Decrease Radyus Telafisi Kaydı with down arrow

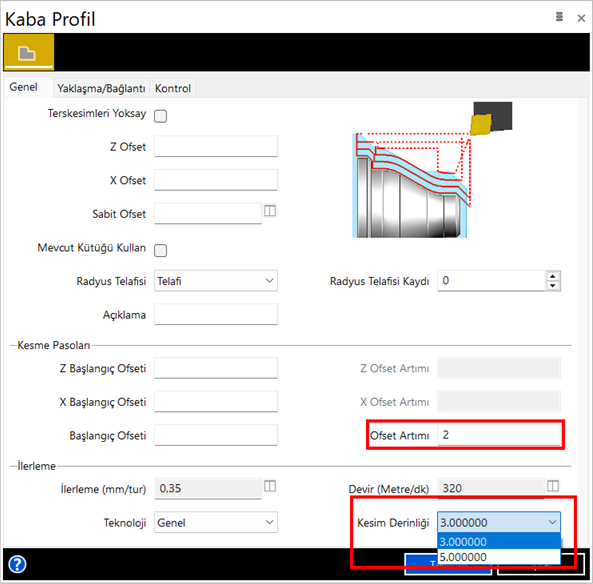tap(553, 285)
